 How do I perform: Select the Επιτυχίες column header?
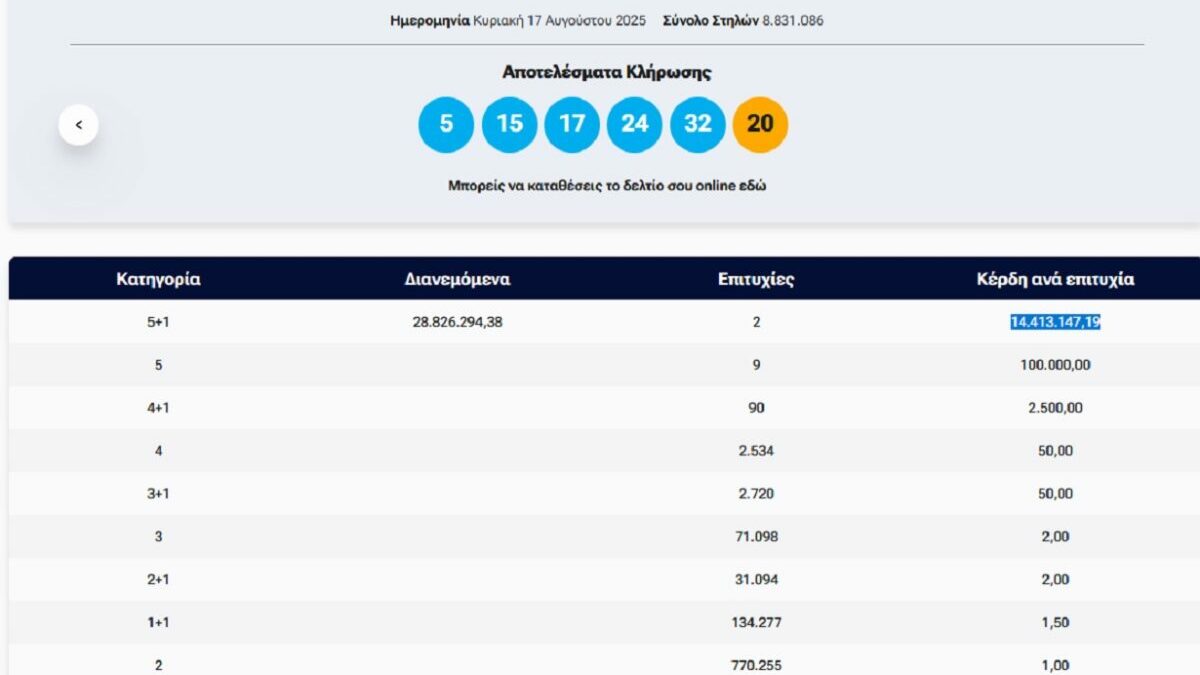[x=756, y=280]
